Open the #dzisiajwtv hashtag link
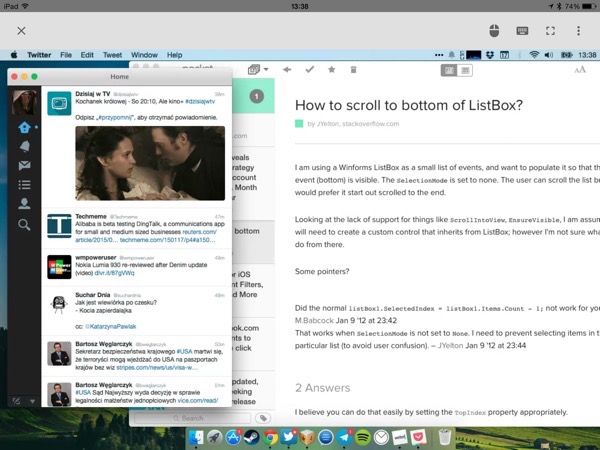600x450 pixels. tap(200, 101)
